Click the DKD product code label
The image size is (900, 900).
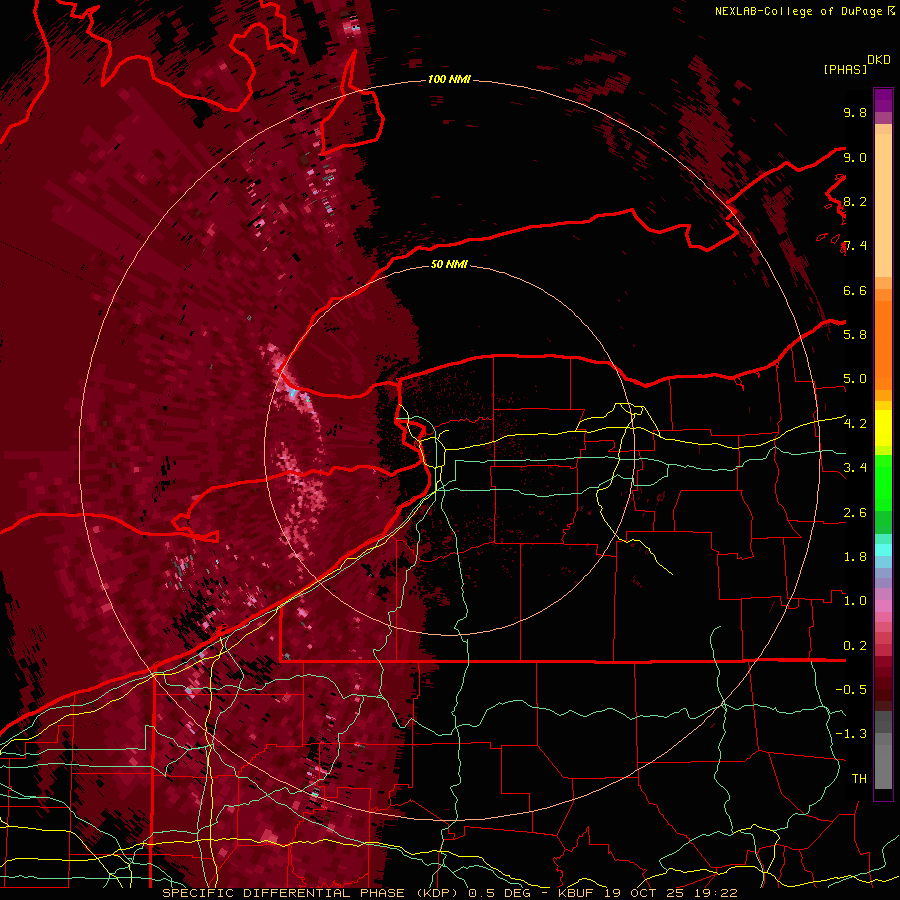[x=879, y=60]
